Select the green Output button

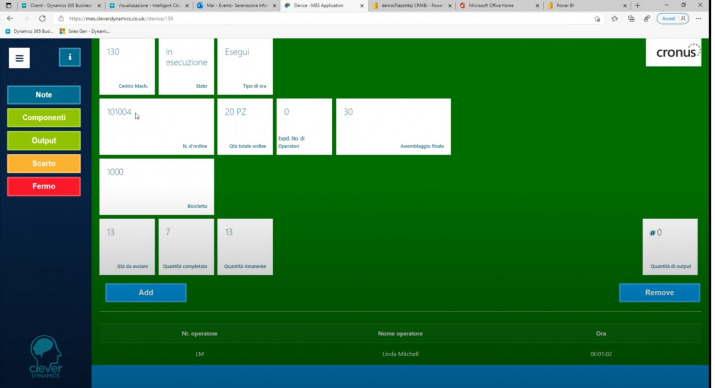click(44, 140)
